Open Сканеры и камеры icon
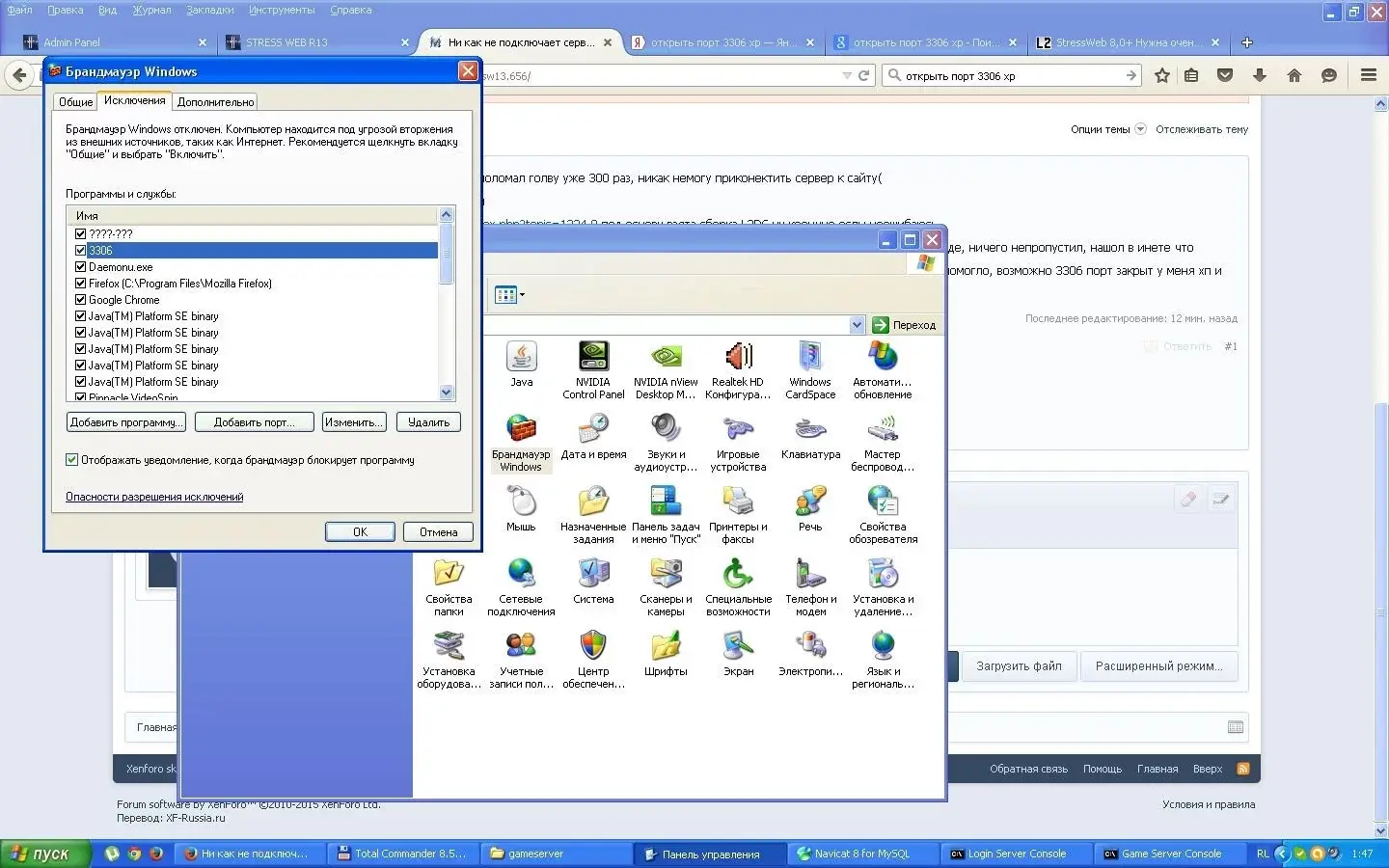This screenshot has height=868, width=1389. click(x=666, y=587)
